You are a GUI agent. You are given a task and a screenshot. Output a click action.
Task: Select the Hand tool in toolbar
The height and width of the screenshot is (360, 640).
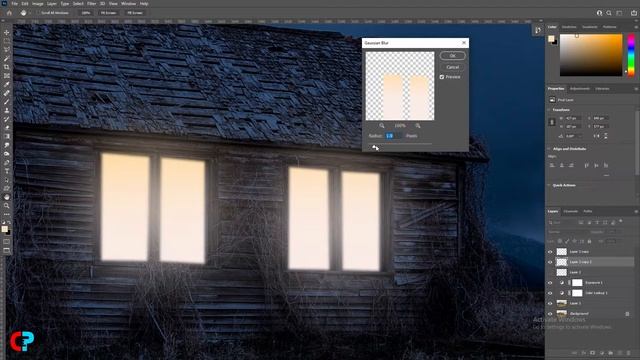[7, 197]
